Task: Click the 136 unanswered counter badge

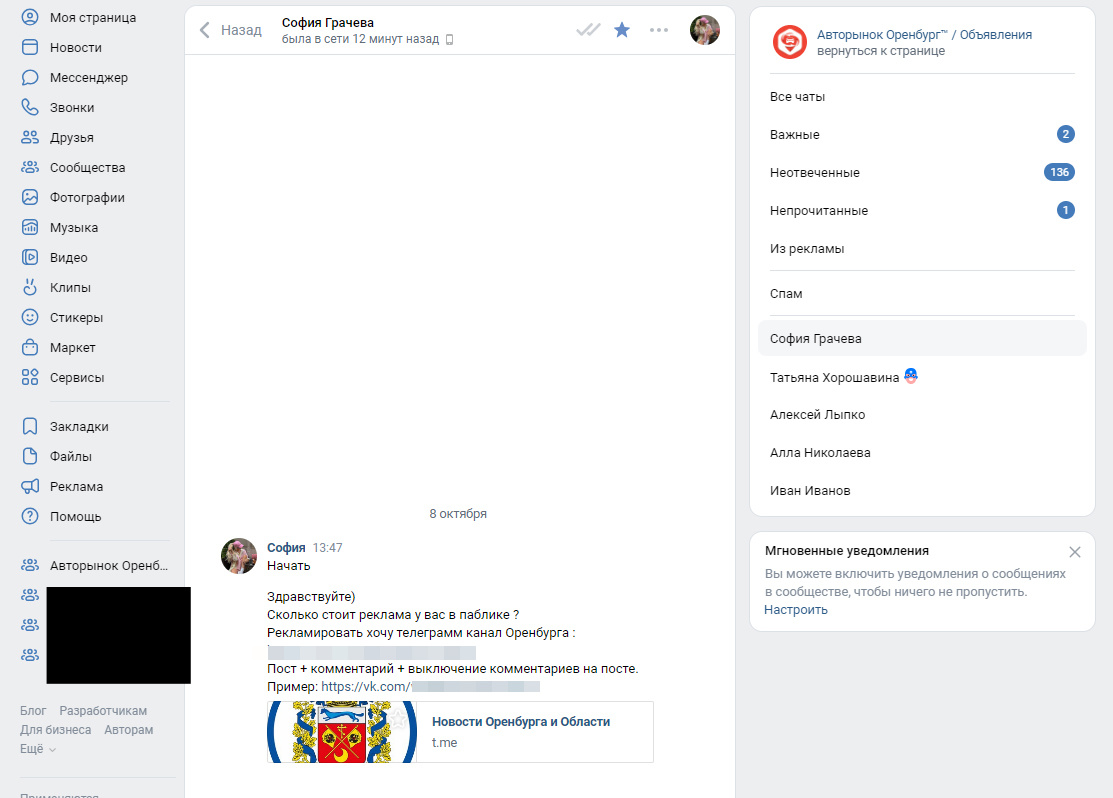Action: click(1059, 172)
